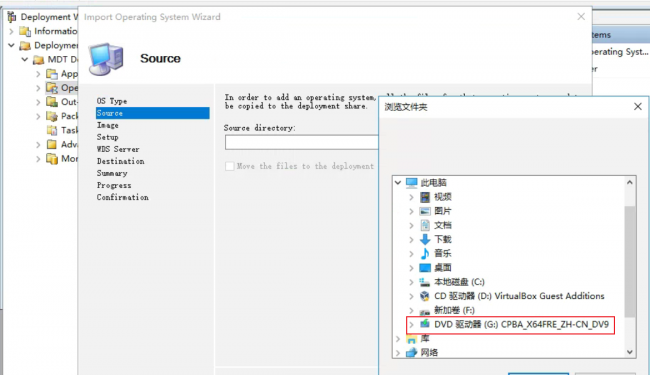Click the Applications node icon
This screenshot has height=375, width=650.
pos(52,74)
